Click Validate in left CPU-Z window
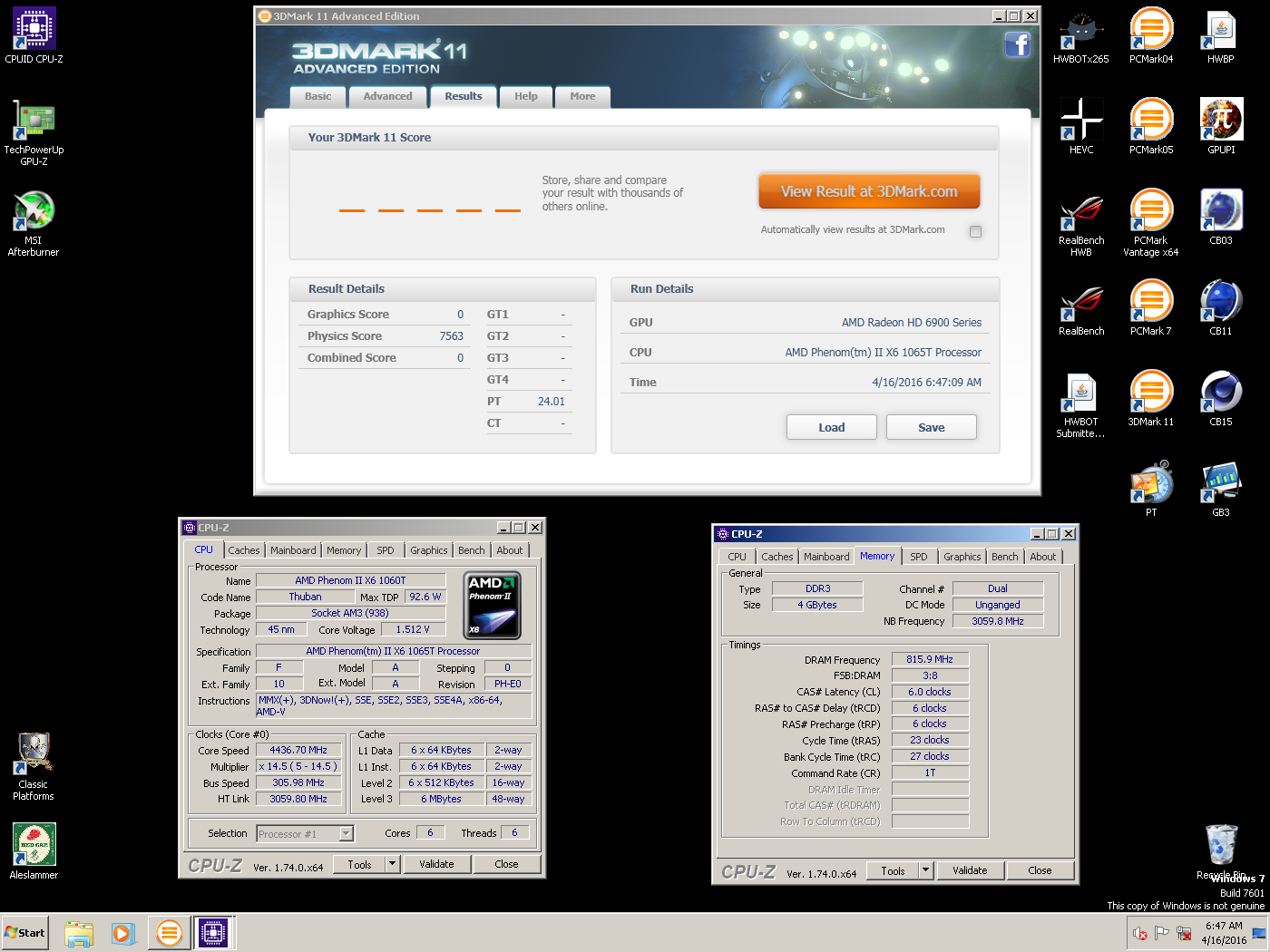 point(436,864)
